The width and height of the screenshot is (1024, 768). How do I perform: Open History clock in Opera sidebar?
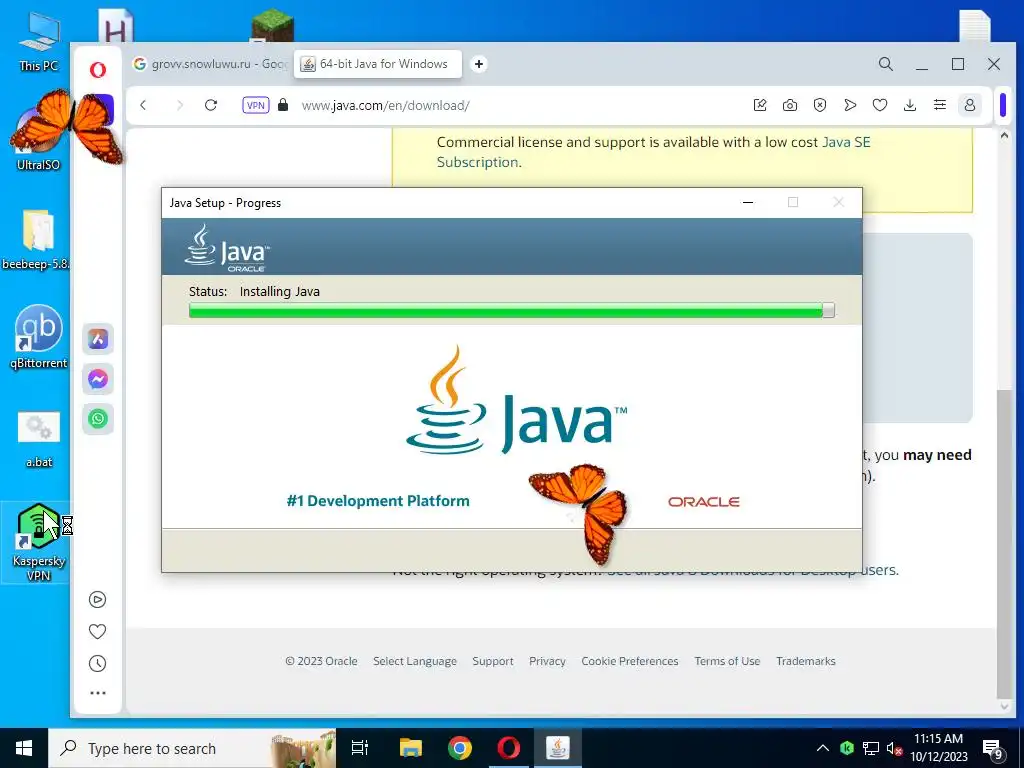(x=97, y=664)
